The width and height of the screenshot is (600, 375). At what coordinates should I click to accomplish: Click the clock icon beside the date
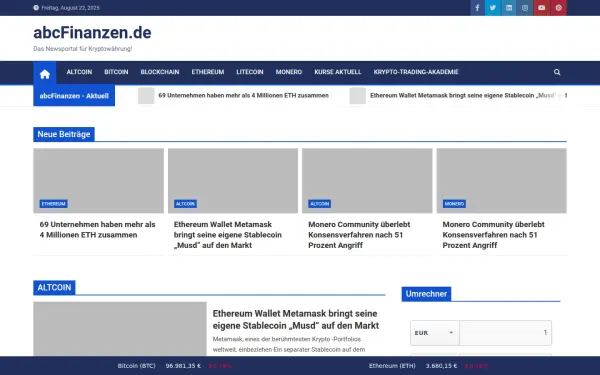[x=36, y=8]
